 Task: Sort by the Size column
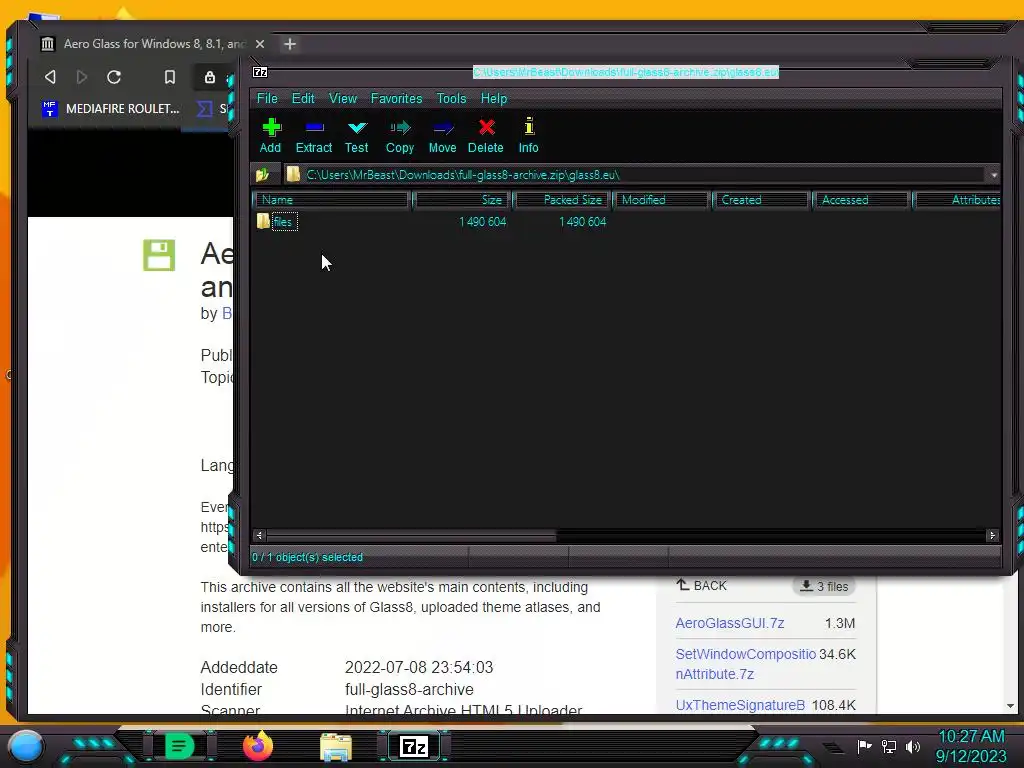pos(461,200)
